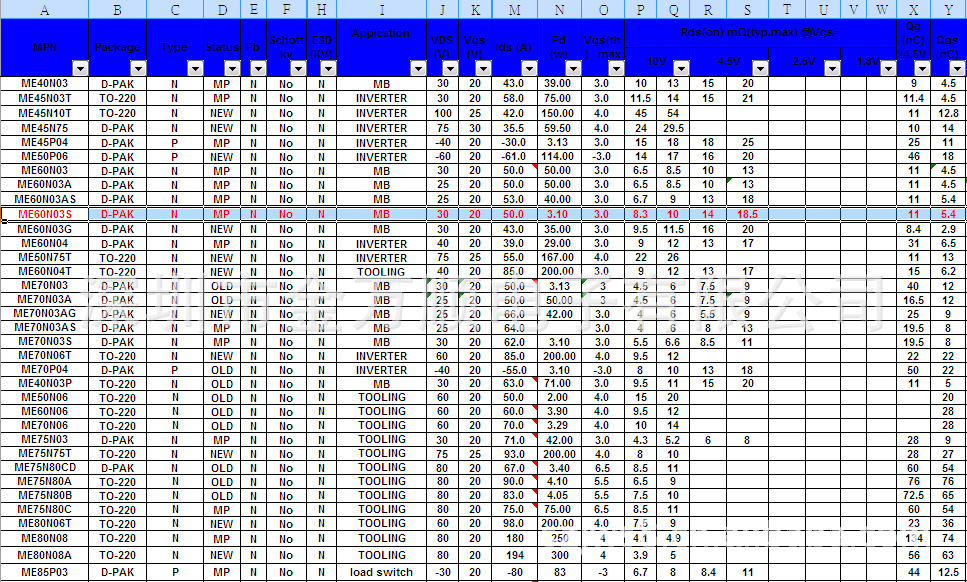Click the ME40N03 part number cell
Screen dimensions: 967x582
pyautogui.click(x=45, y=84)
